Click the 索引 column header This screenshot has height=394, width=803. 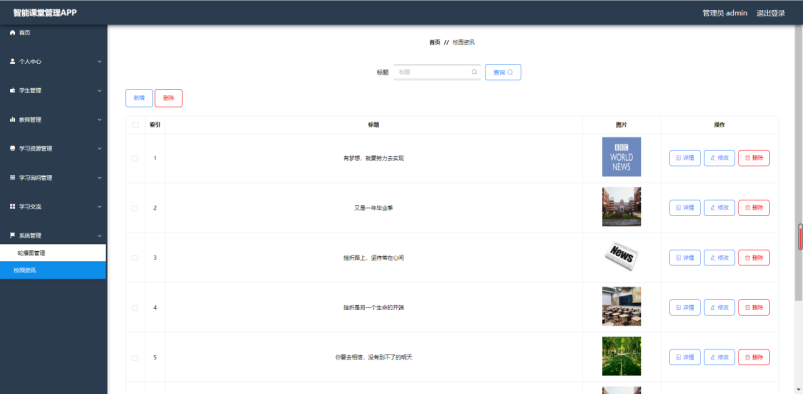tap(155, 125)
